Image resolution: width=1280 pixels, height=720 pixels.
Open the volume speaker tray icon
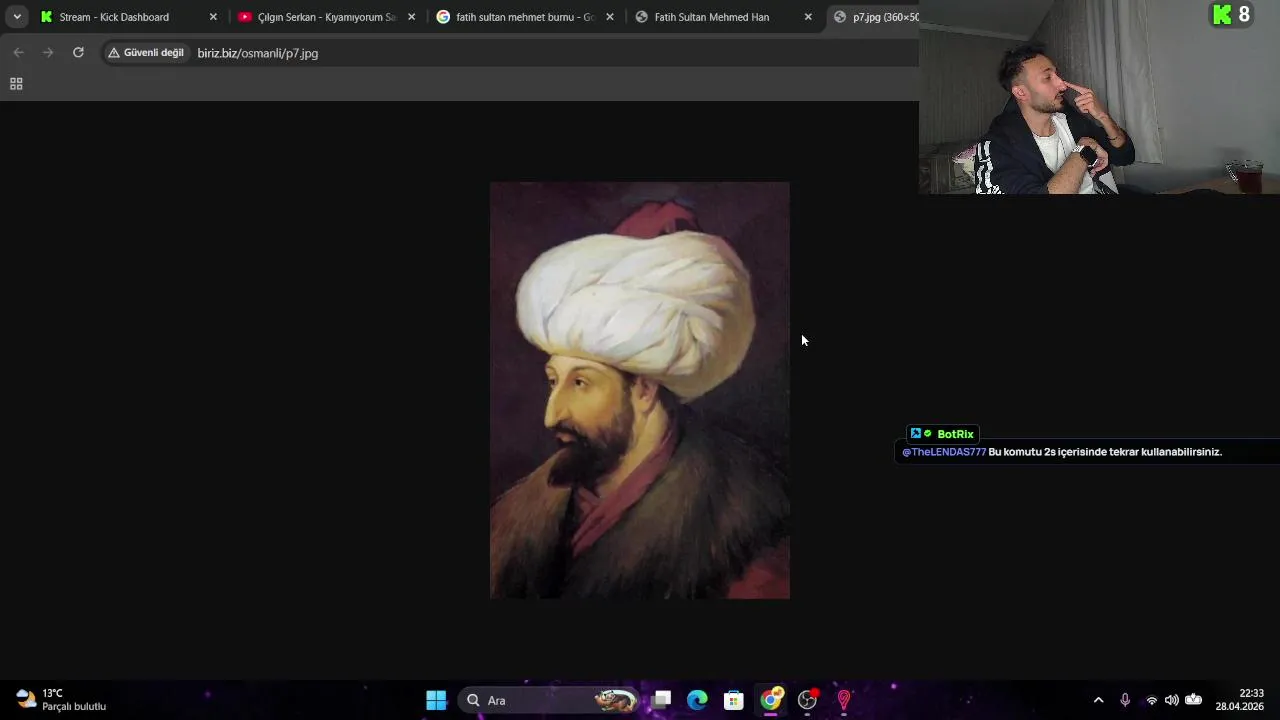[1171, 700]
